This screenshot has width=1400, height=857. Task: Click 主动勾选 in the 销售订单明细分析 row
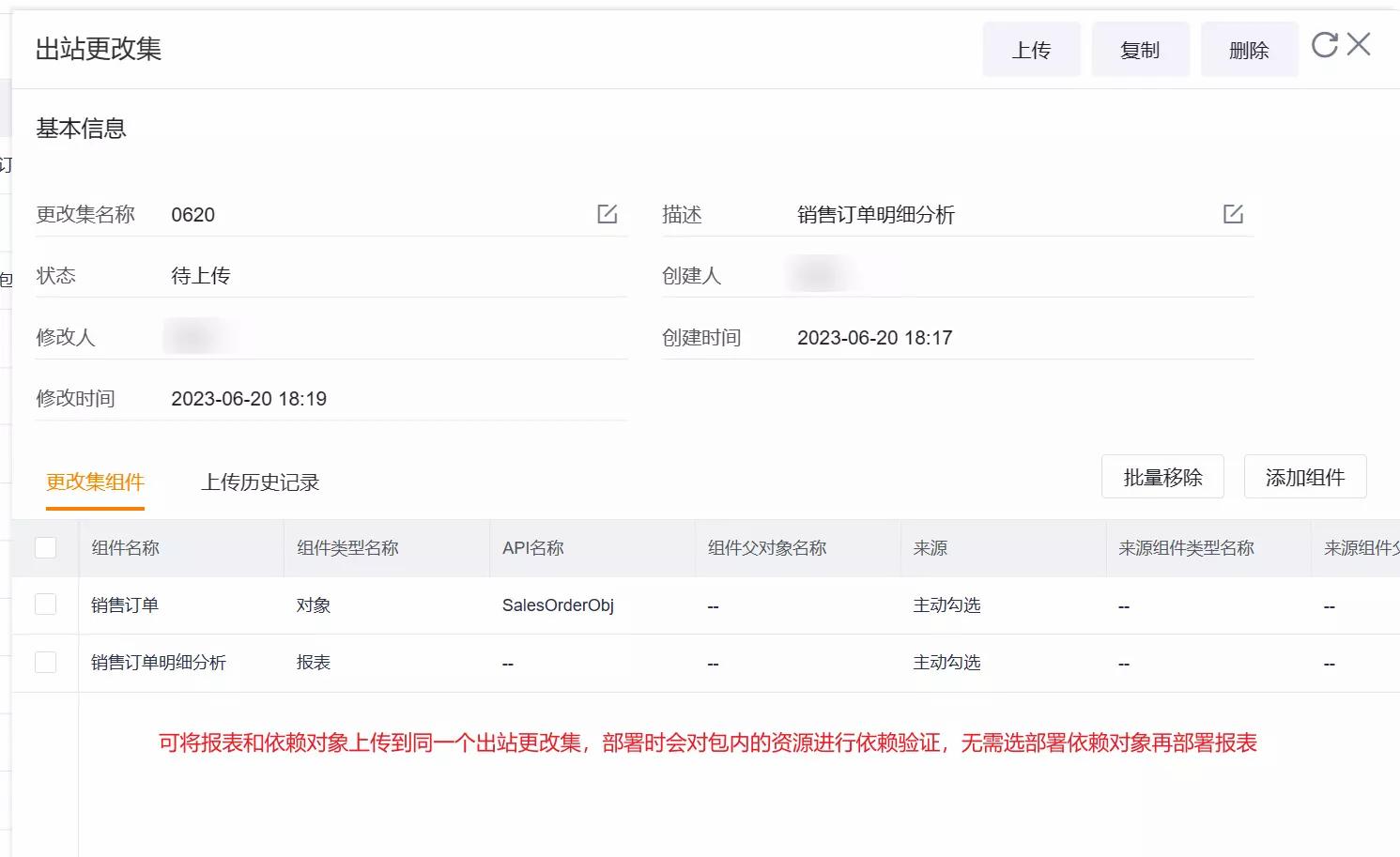point(946,663)
